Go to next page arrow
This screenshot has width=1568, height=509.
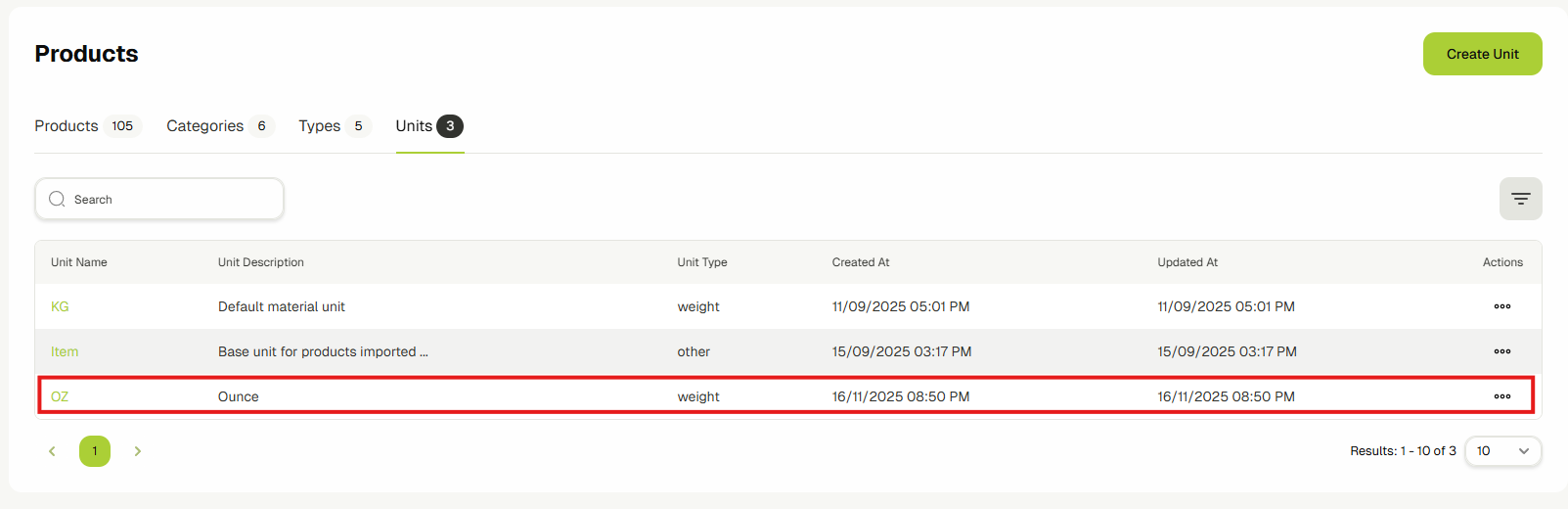138,451
